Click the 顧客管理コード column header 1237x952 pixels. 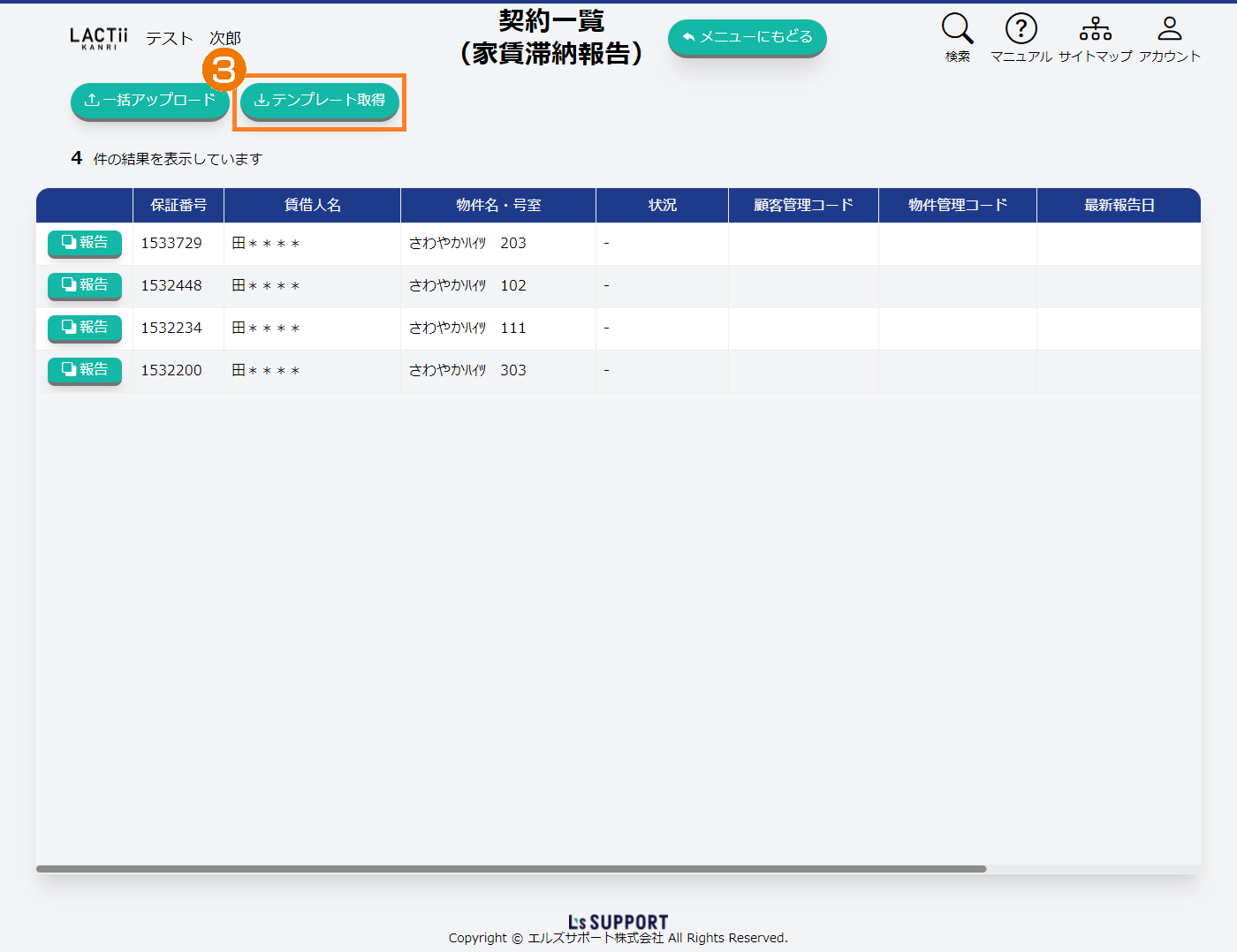[x=803, y=205]
